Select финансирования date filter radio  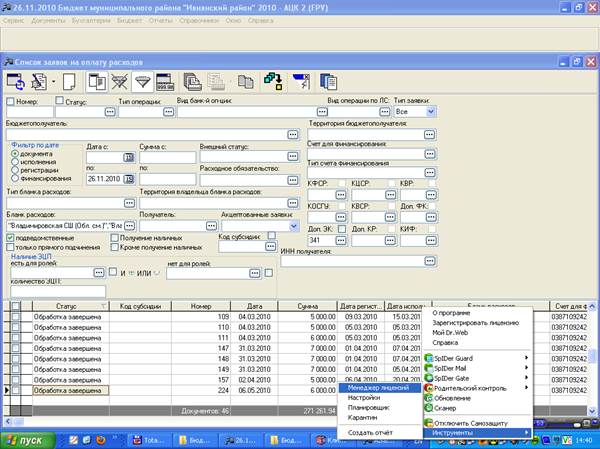15,178
